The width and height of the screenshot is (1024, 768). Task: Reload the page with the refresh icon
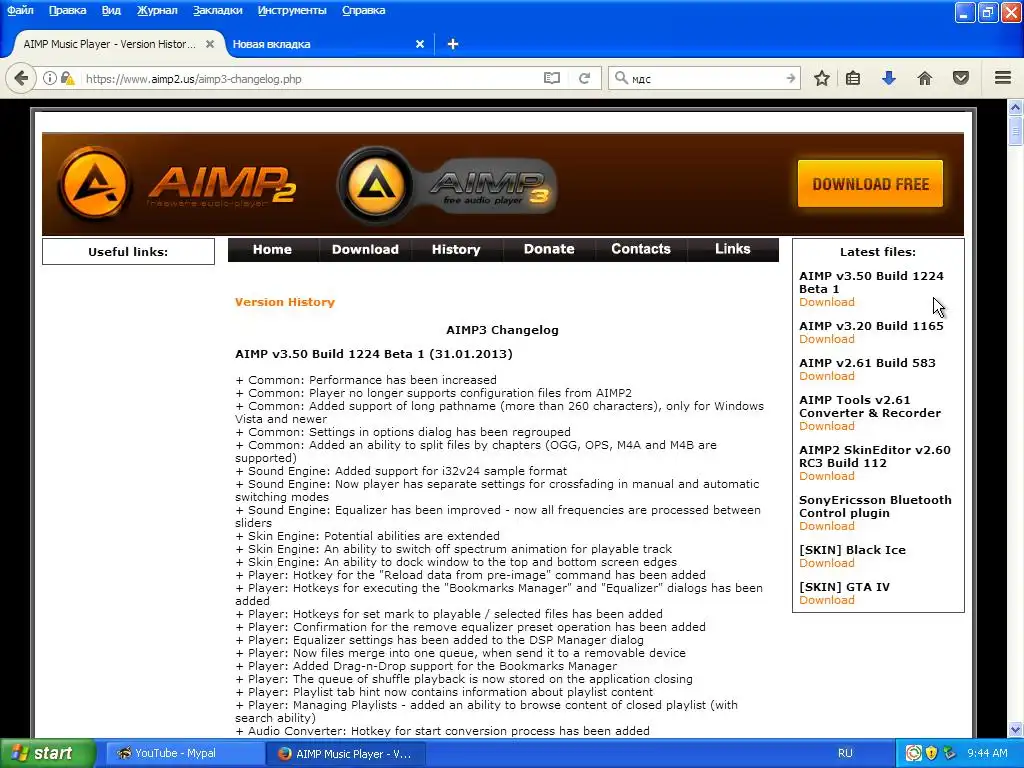tap(584, 78)
